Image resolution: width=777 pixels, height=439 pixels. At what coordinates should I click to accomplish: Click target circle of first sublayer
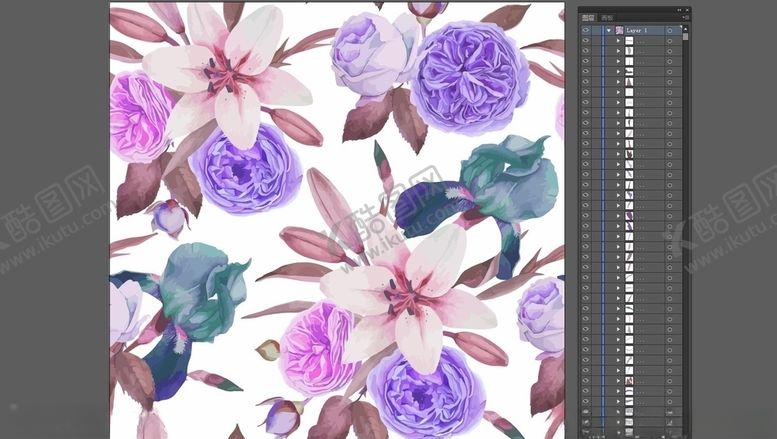click(x=669, y=41)
